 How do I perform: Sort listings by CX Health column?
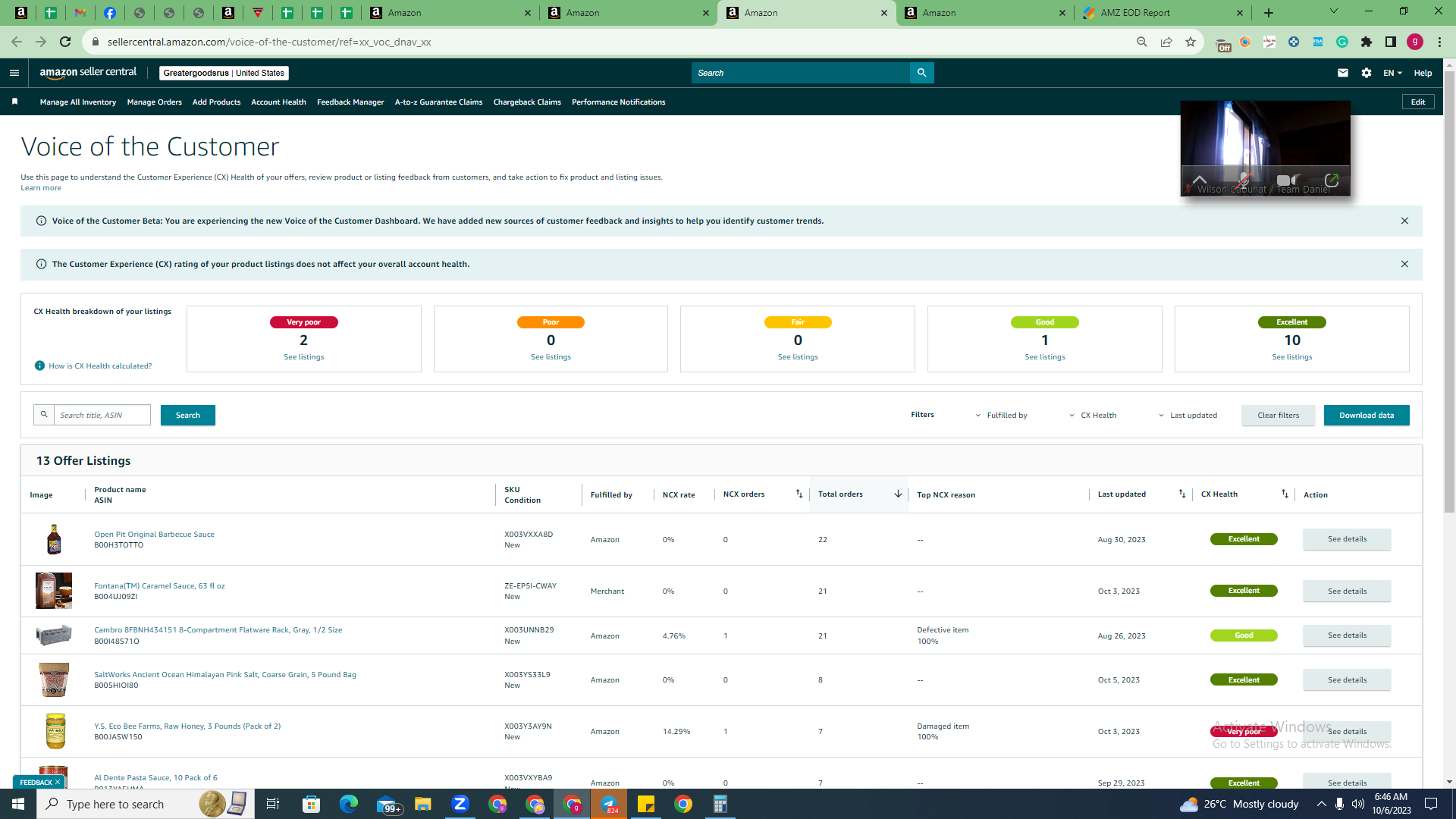(x=1285, y=494)
